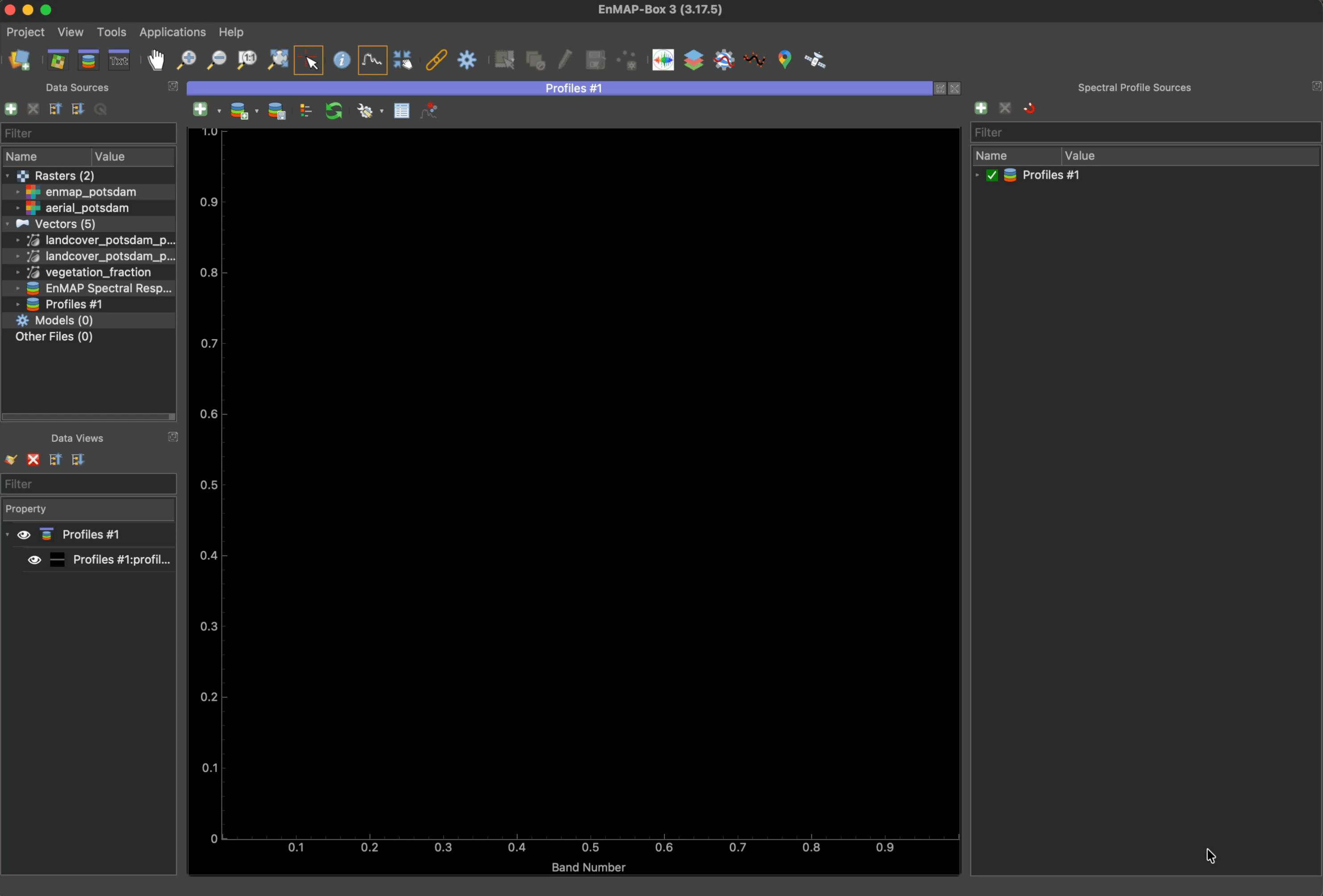Open a new spectral library window
The height and width of the screenshot is (896, 1323).
[88, 60]
